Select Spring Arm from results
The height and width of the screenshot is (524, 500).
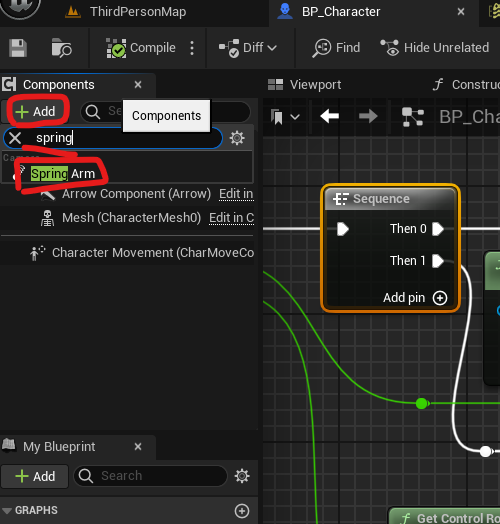[63, 174]
